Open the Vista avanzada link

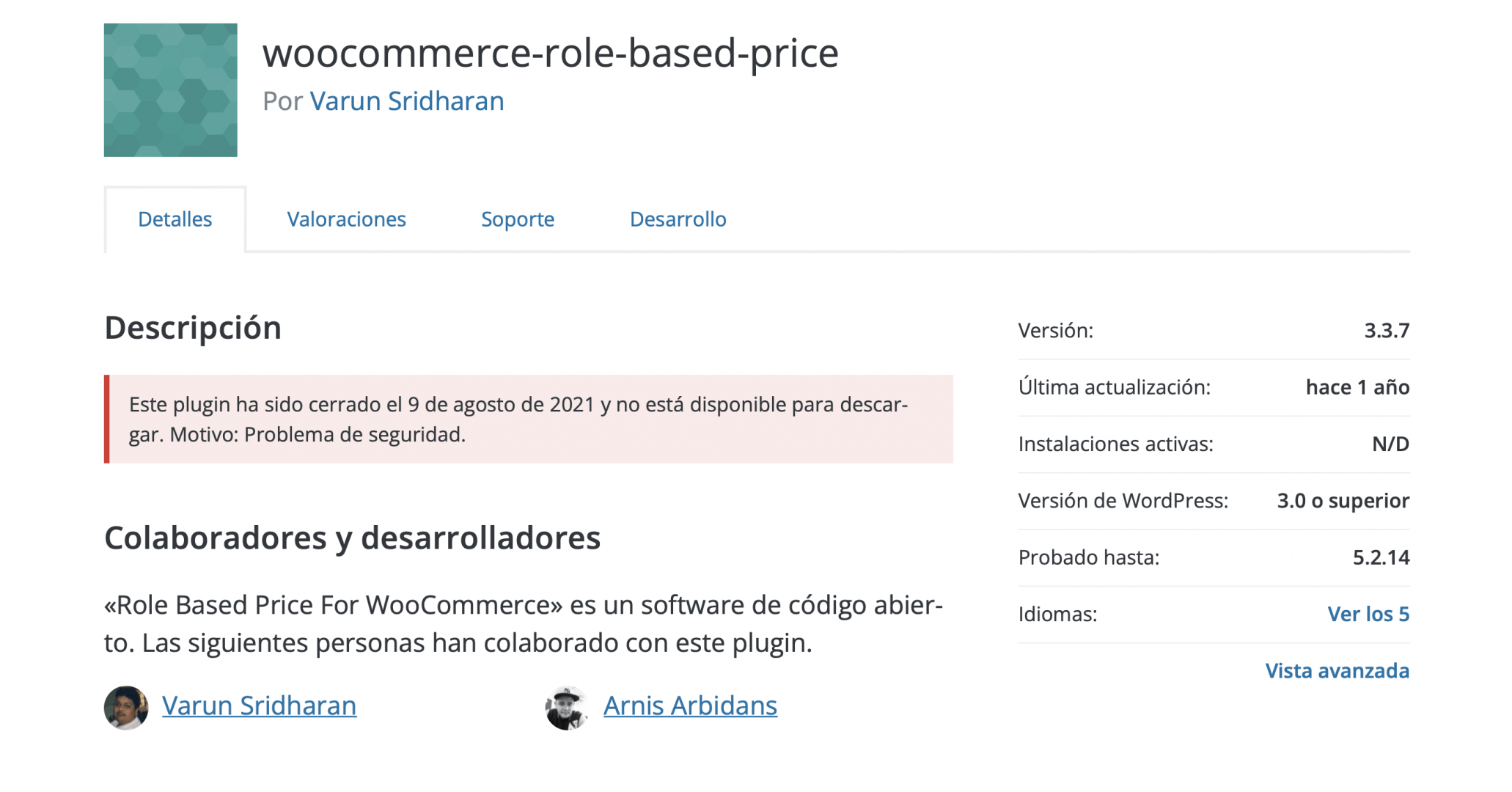coord(1337,670)
